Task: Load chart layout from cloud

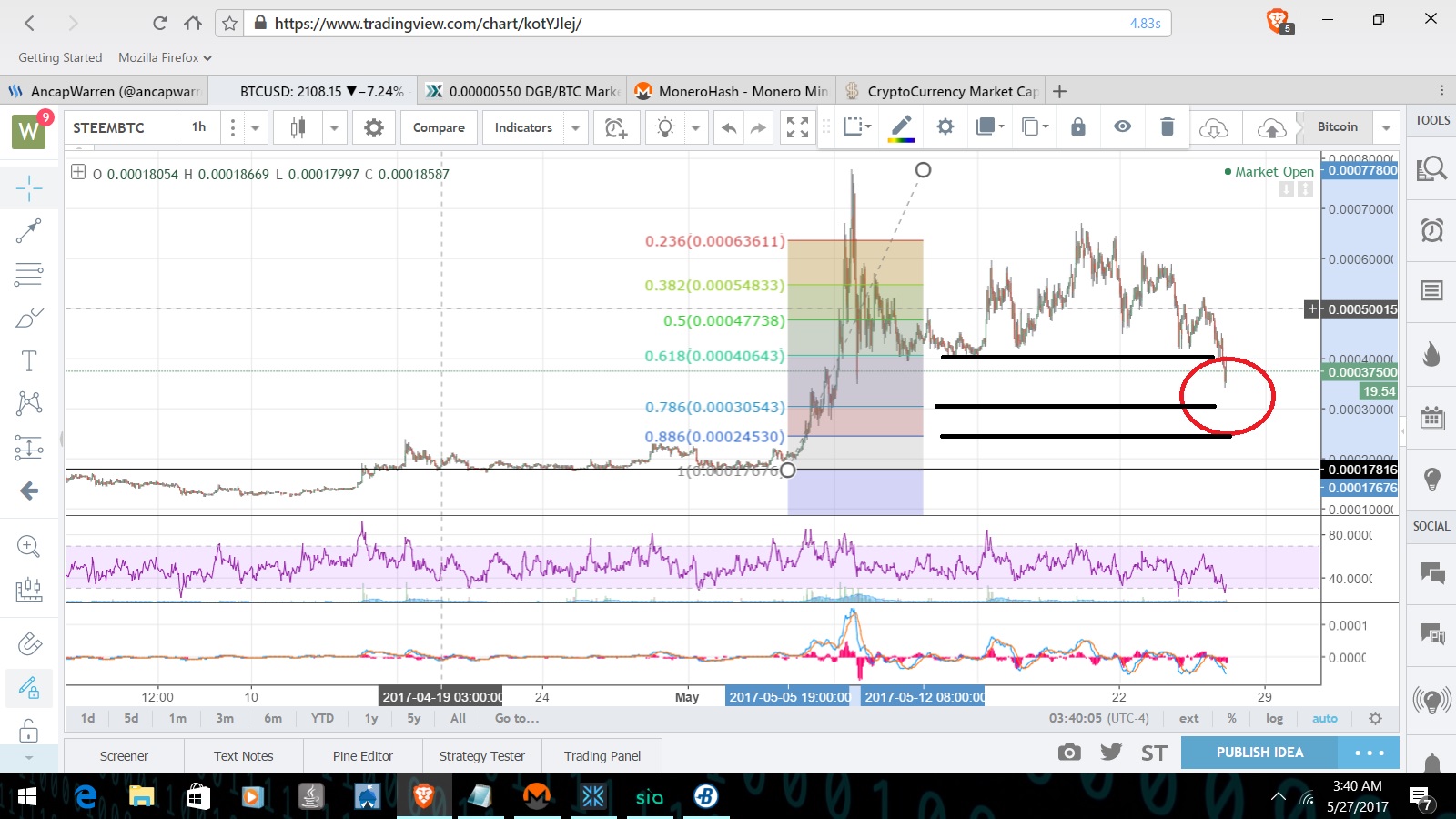Action: coord(1214,128)
